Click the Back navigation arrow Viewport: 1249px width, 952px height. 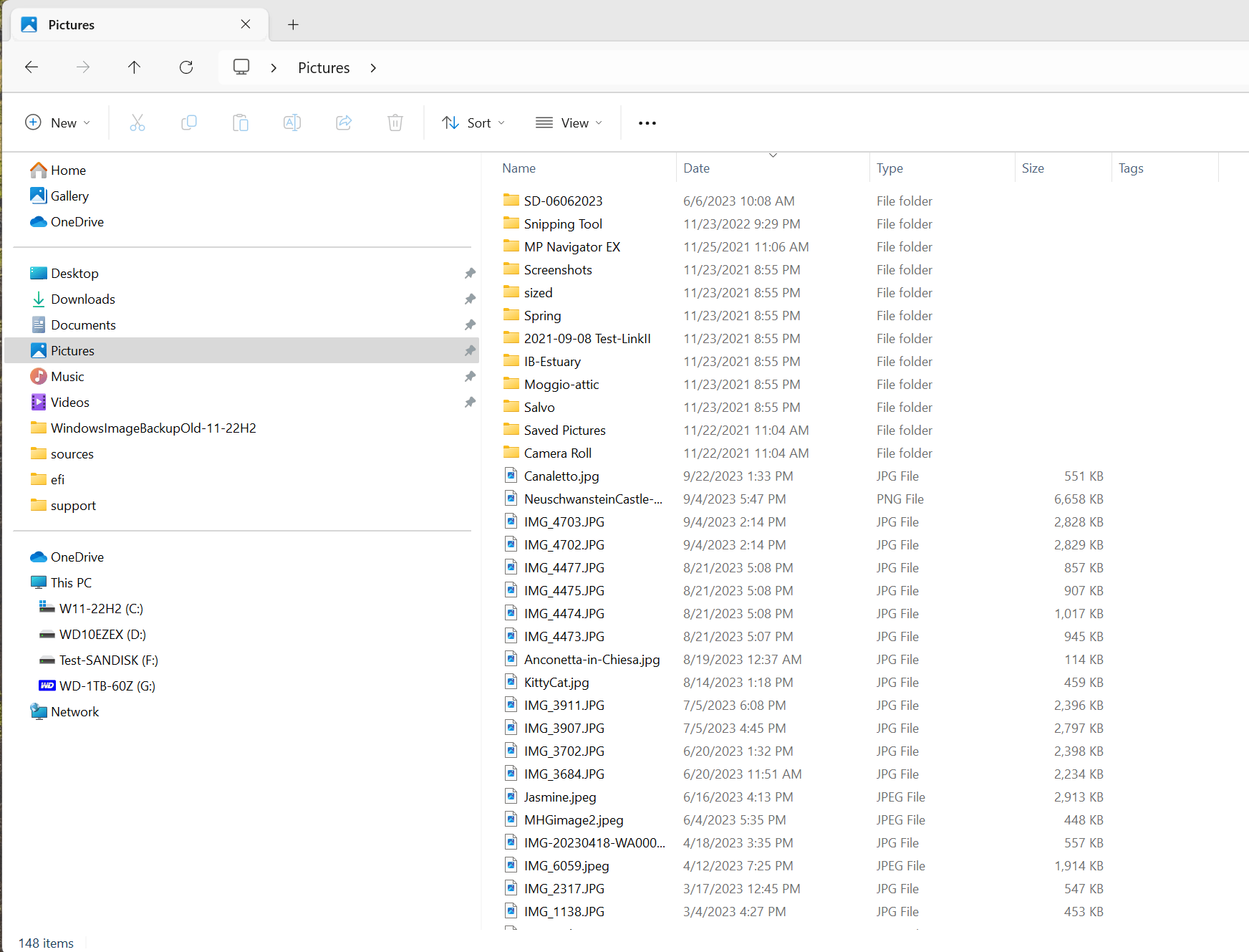point(31,67)
